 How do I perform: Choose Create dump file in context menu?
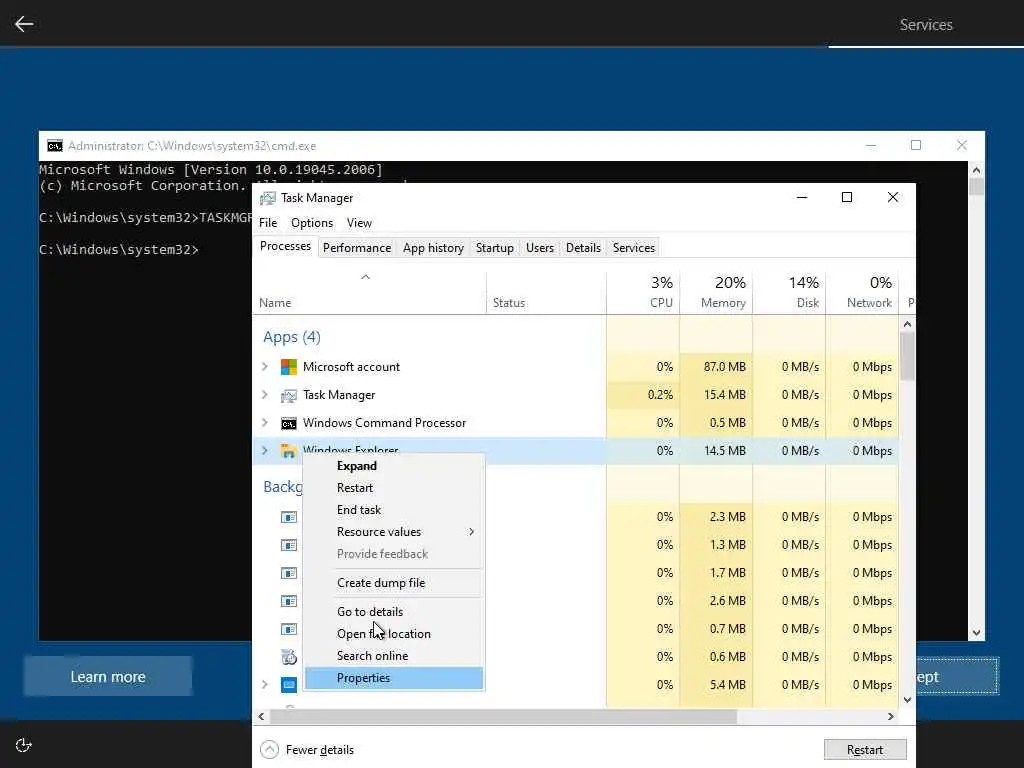click(x=394, y=583)
